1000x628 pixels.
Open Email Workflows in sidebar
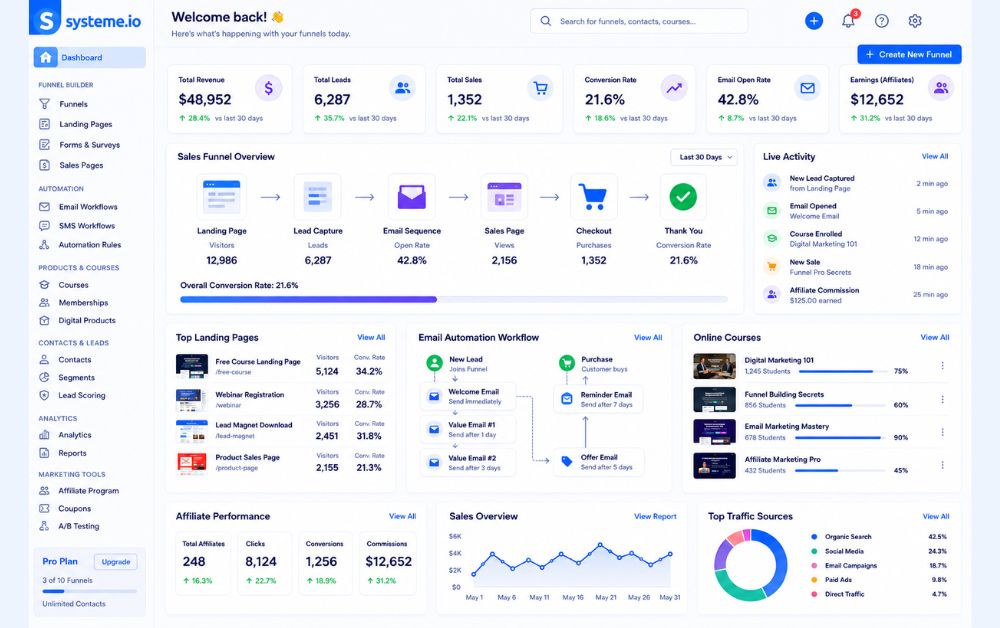point(89,207)
